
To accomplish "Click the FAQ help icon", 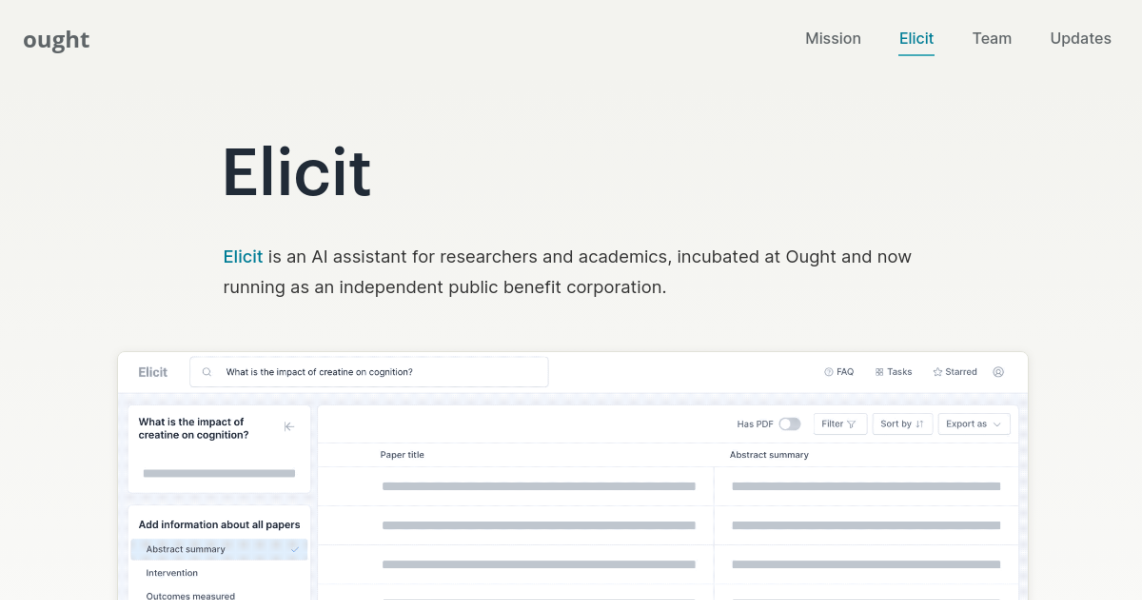I will [x=829, y=372].
